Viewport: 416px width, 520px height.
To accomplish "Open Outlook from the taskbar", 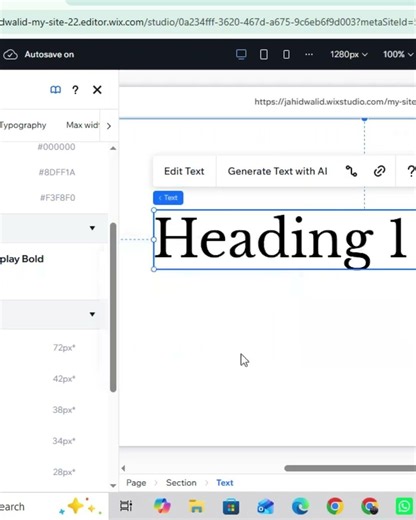I will [266, 506].
